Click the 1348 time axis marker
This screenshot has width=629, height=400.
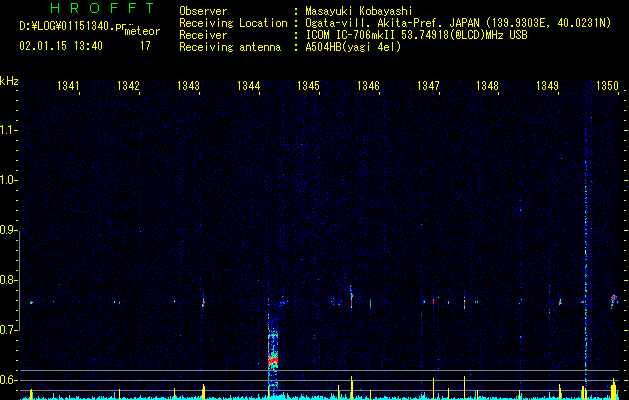(x=487, y=86)
